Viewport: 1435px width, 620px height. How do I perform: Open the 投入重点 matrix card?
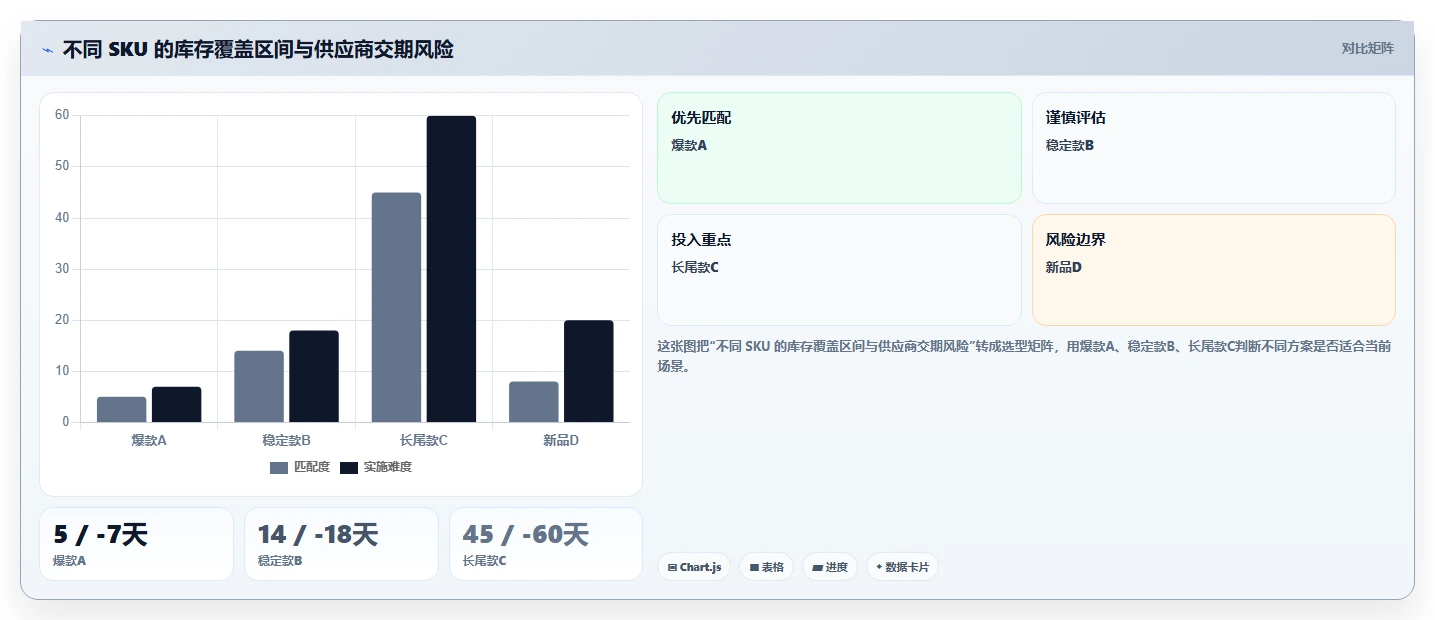[x=839, y=270]
